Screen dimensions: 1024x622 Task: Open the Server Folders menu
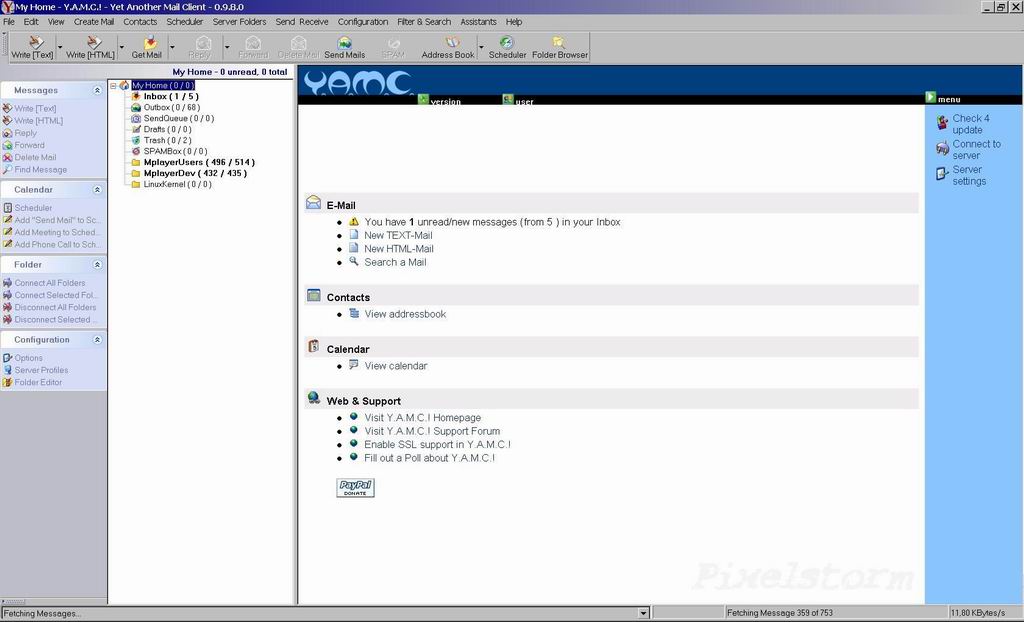(240, 22)
